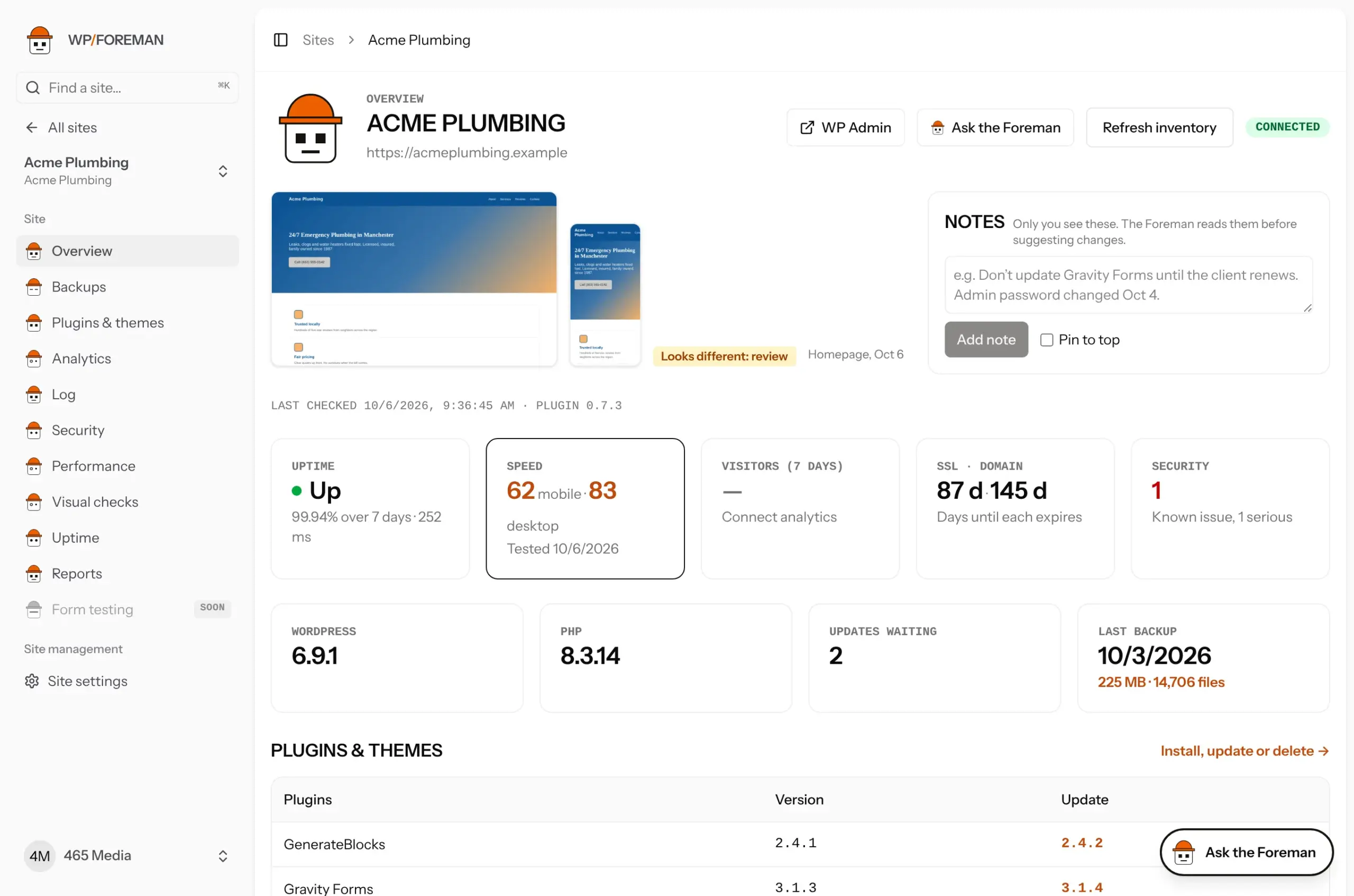Open the mobile homepage screenshot thumbnail

click(x=605, y=294)
